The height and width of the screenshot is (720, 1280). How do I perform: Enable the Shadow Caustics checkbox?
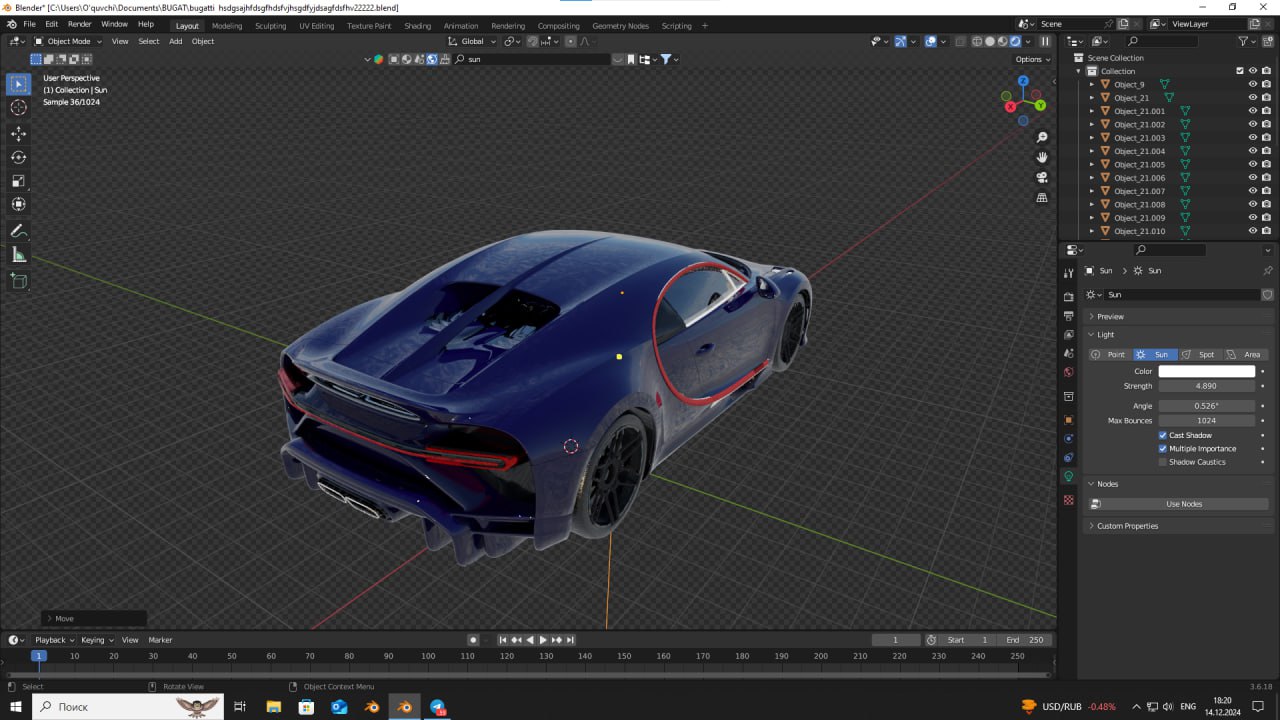(1163, 462)
